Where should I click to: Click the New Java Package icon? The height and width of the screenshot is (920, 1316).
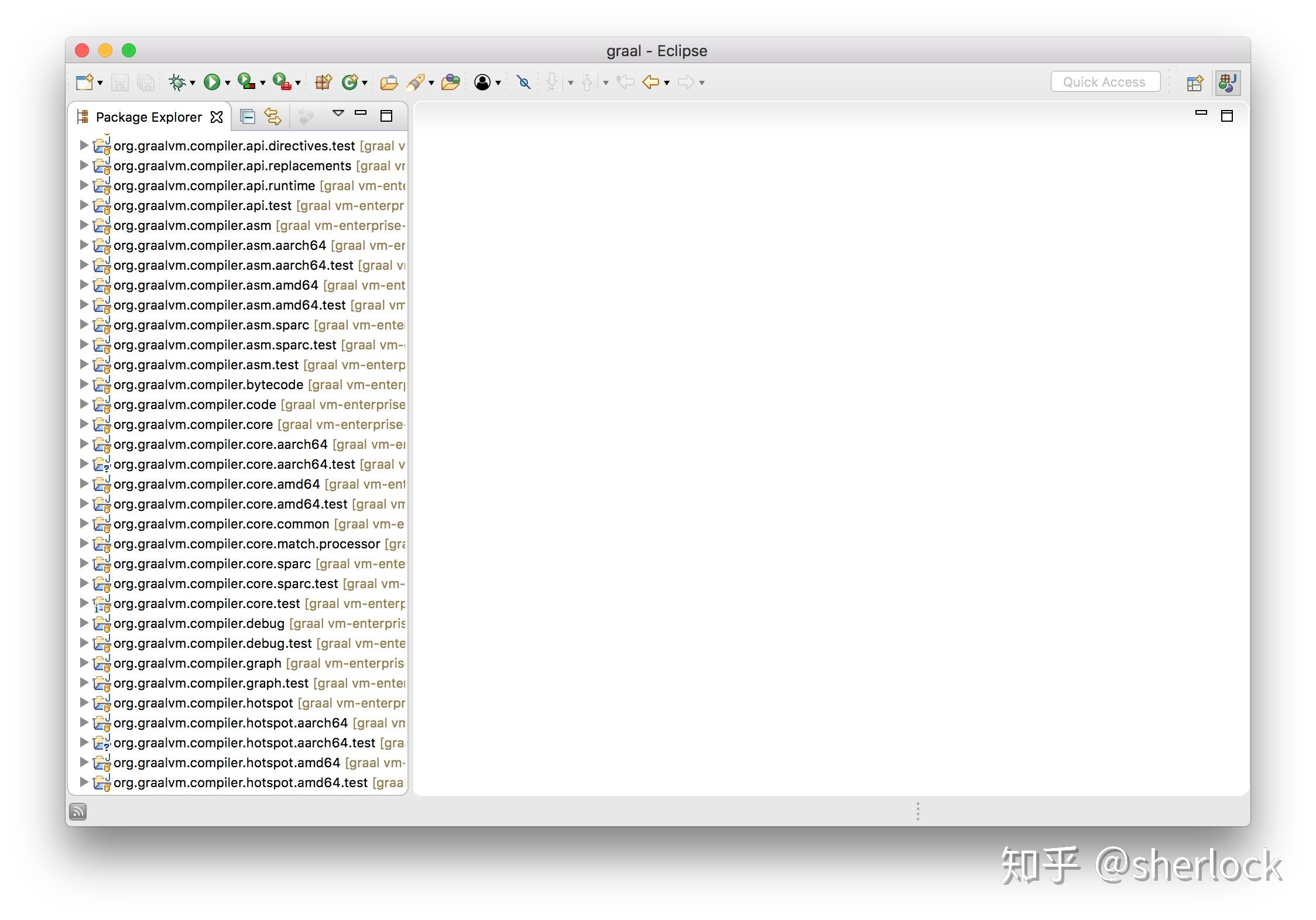pos(323,82)
